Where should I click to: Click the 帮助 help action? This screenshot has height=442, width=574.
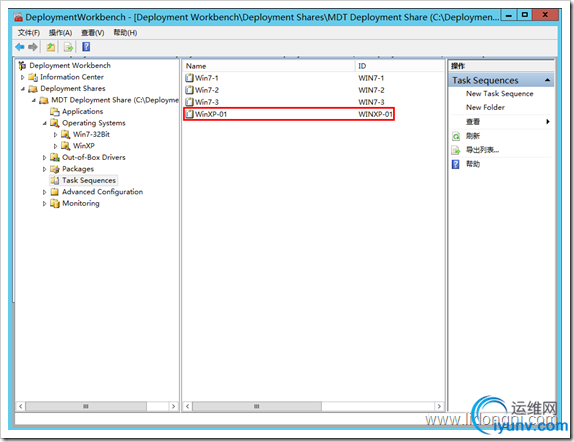473,164
